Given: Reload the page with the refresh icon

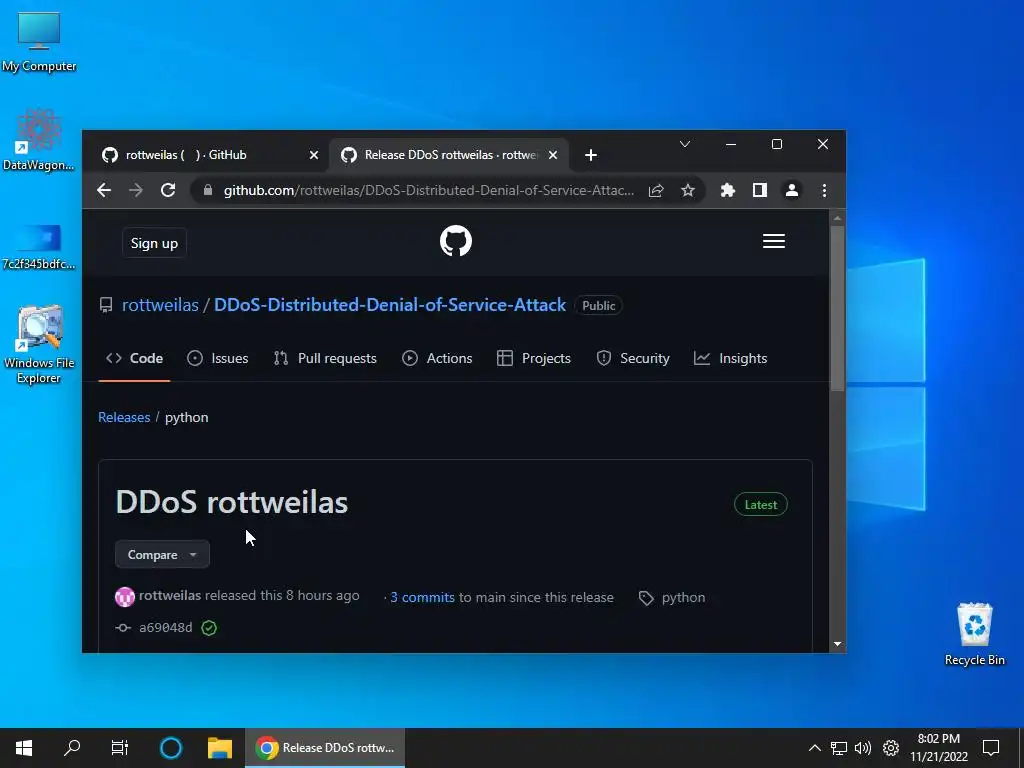Looking at the screenshot, I should [168, 190].
